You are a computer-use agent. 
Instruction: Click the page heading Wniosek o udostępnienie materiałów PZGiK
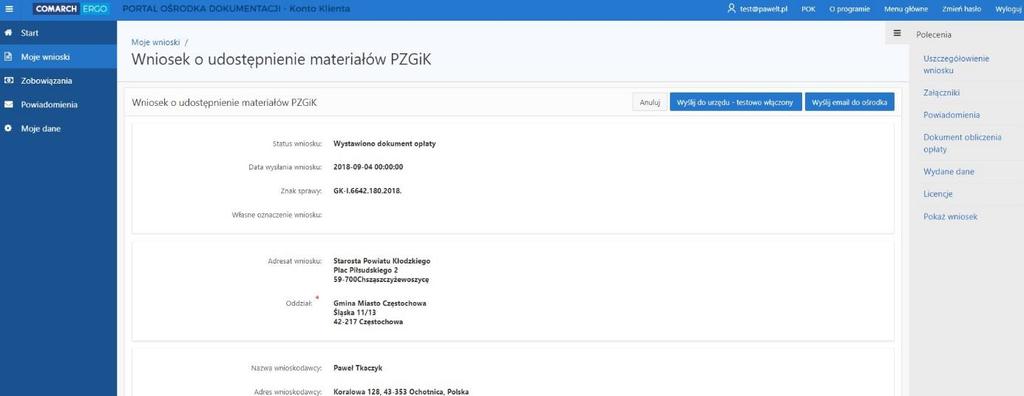[x=281, y=59]
